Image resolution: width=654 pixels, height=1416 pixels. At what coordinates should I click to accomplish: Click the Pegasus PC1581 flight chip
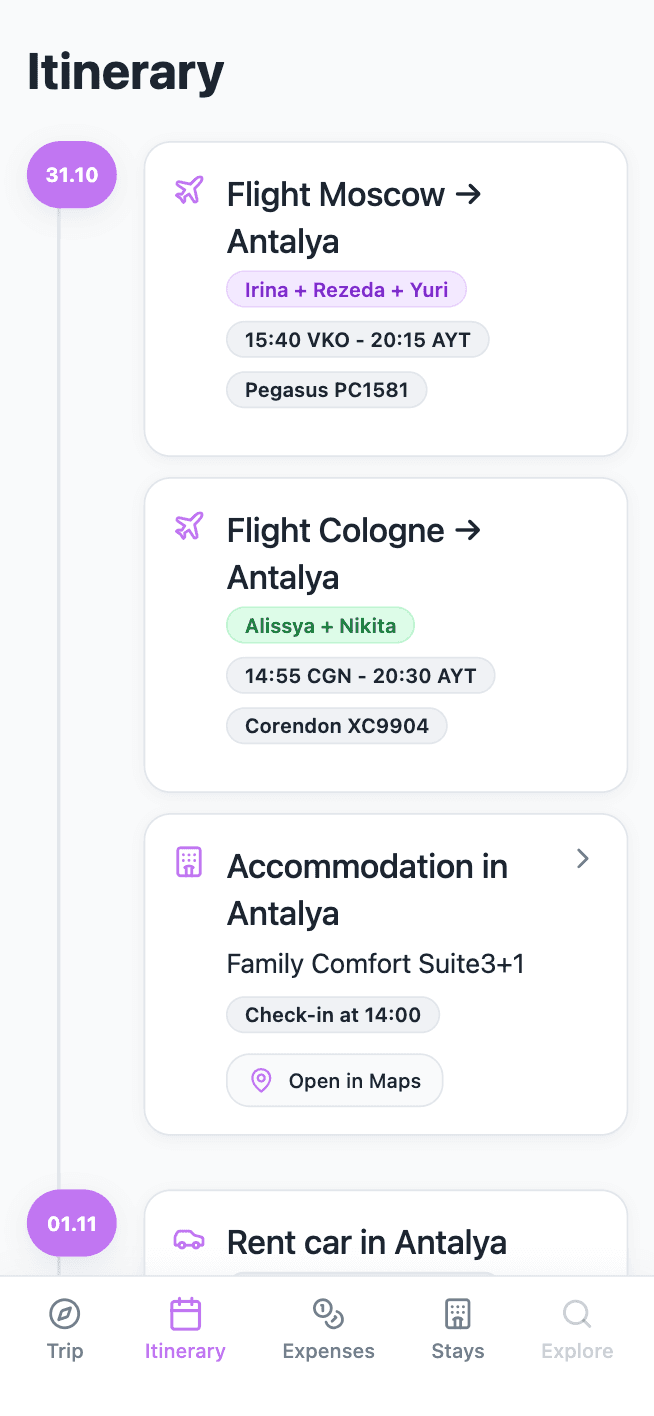[327, 390]
